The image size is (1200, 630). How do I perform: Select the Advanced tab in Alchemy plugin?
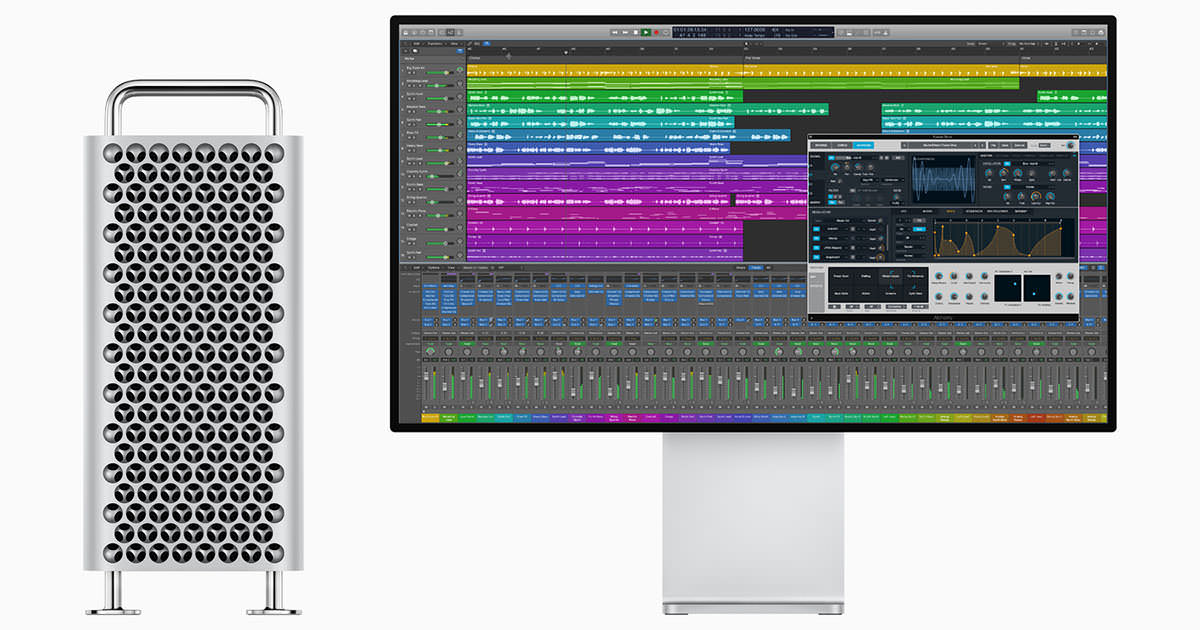(863, 146)
